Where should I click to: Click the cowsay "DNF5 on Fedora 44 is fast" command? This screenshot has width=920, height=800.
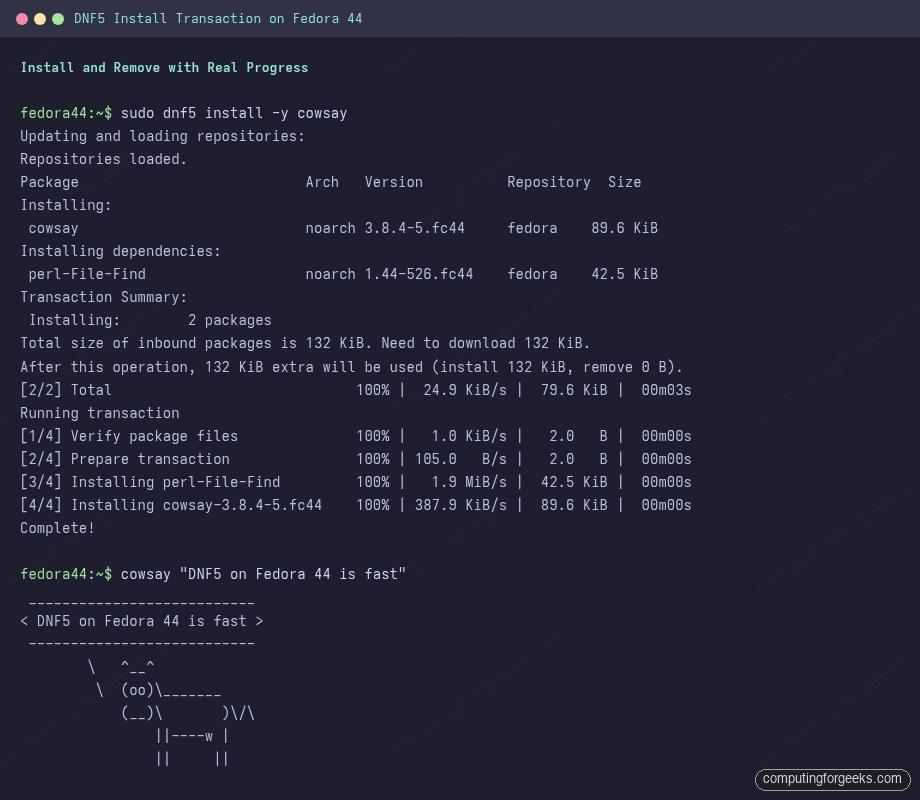pos(263,574)
